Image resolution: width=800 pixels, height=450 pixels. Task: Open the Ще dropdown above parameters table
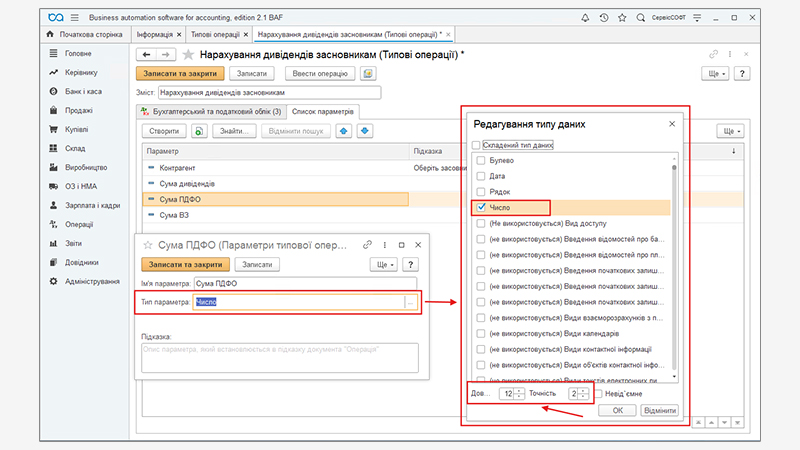click(x=731, y=131)
